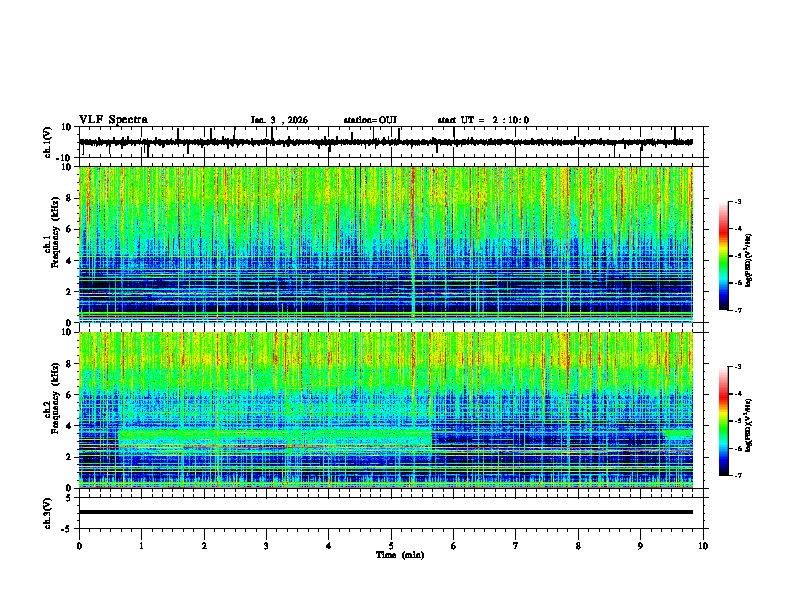This screenshot has height=612, width=792.
Task: Click time axis tick label "0"
Action: (x=79, y=546)
